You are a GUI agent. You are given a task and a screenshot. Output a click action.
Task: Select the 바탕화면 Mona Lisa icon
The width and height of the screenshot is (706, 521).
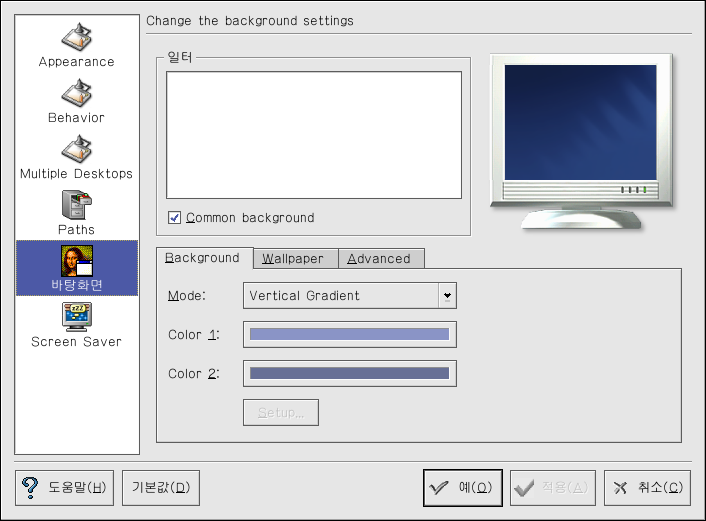[76, 261]
